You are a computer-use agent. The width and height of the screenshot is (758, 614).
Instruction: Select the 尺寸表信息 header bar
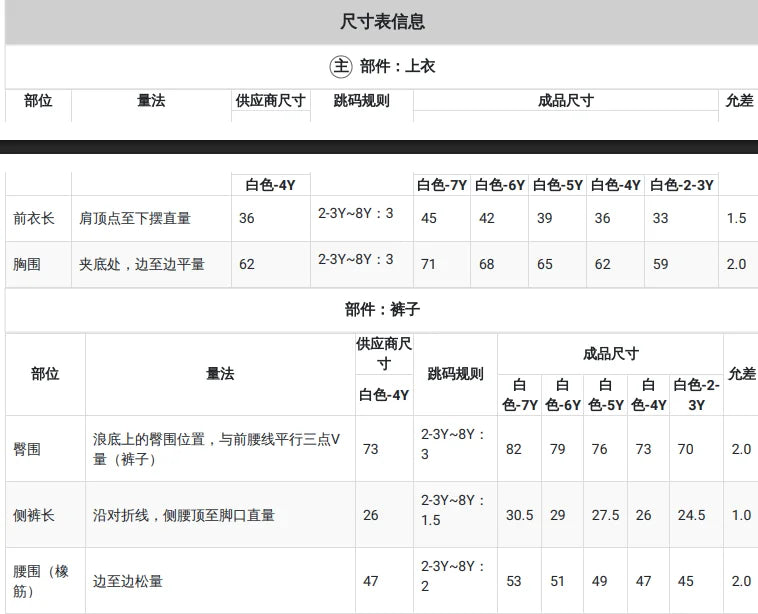(381, 22)
